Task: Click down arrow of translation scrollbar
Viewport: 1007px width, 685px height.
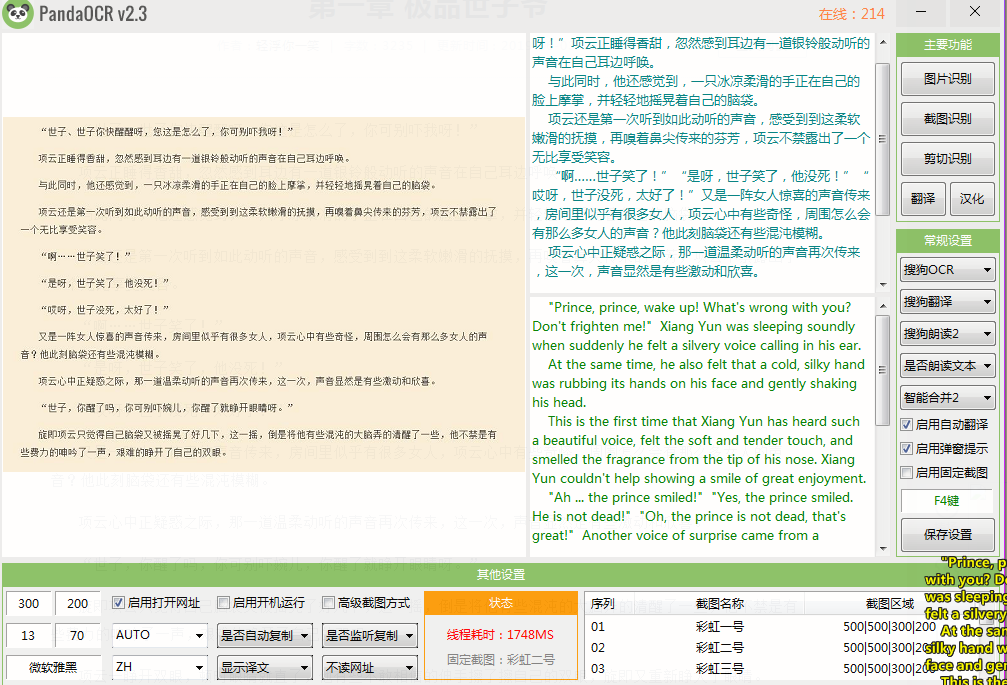Action: point(883,549)
